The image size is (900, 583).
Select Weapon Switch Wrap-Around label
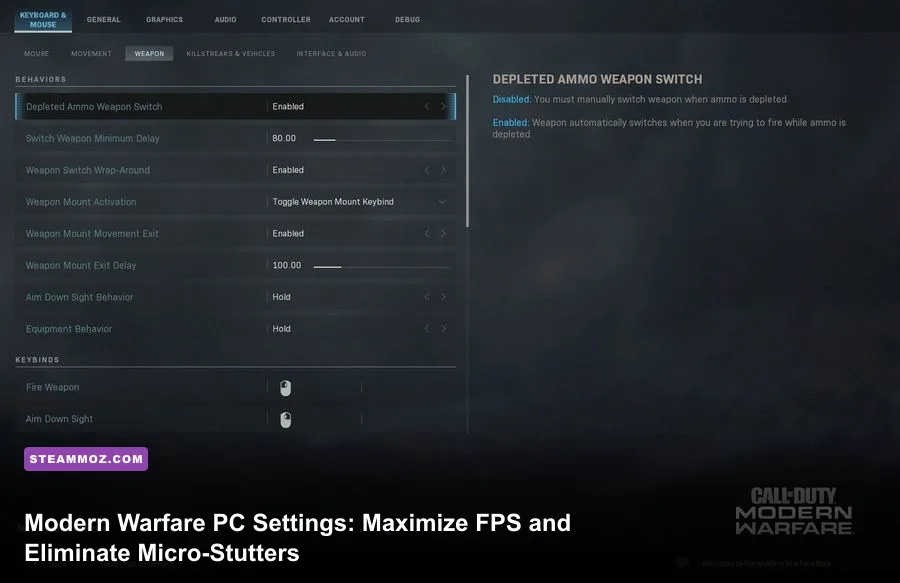click(x=88, y=170)
